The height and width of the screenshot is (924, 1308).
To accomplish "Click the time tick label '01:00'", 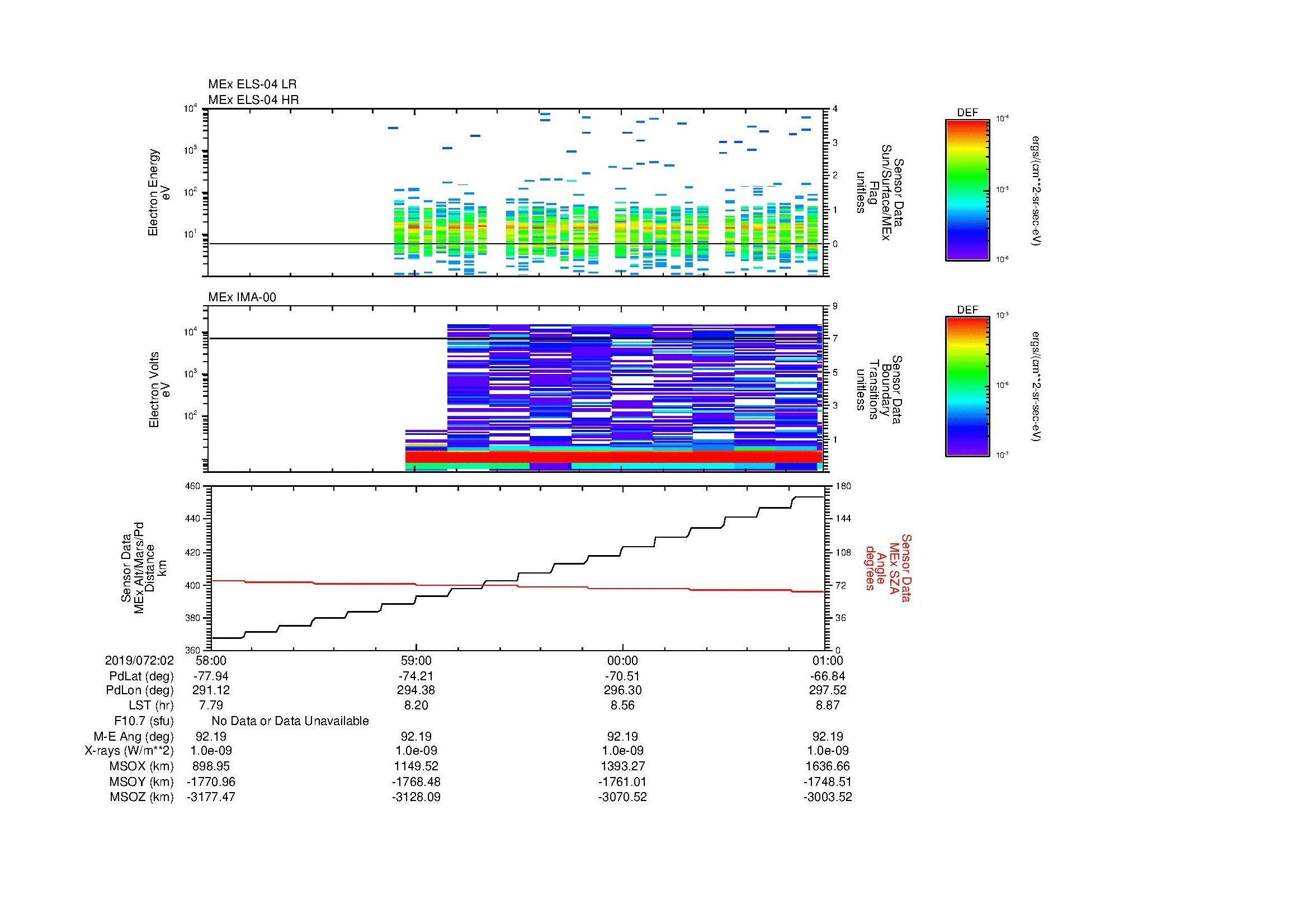I will click(827, 660).
